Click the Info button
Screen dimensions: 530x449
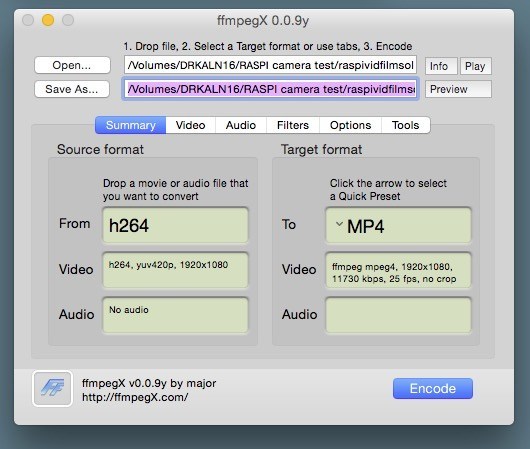[441, 66]
